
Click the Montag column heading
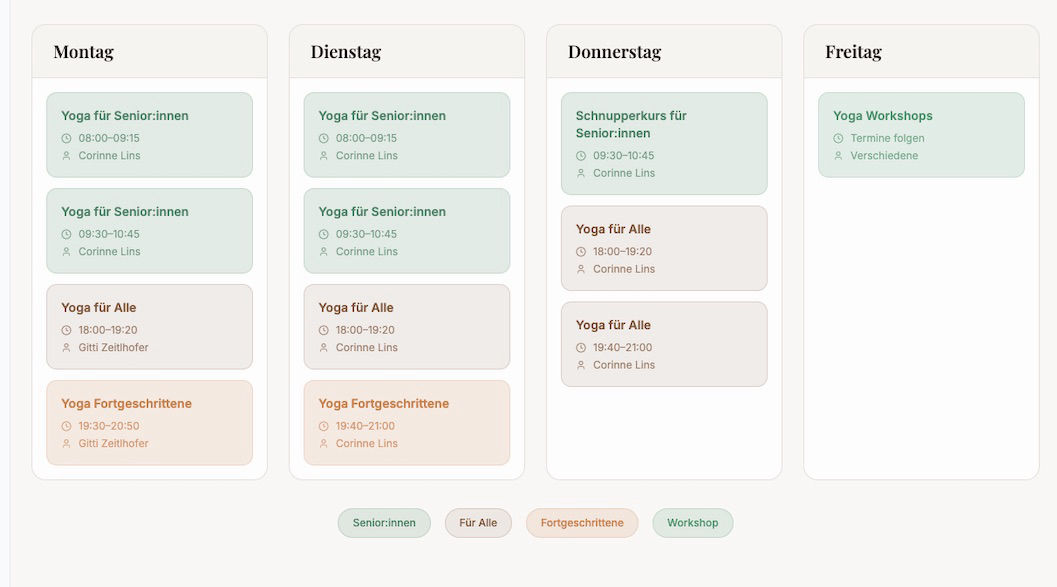tap(84, 52)
